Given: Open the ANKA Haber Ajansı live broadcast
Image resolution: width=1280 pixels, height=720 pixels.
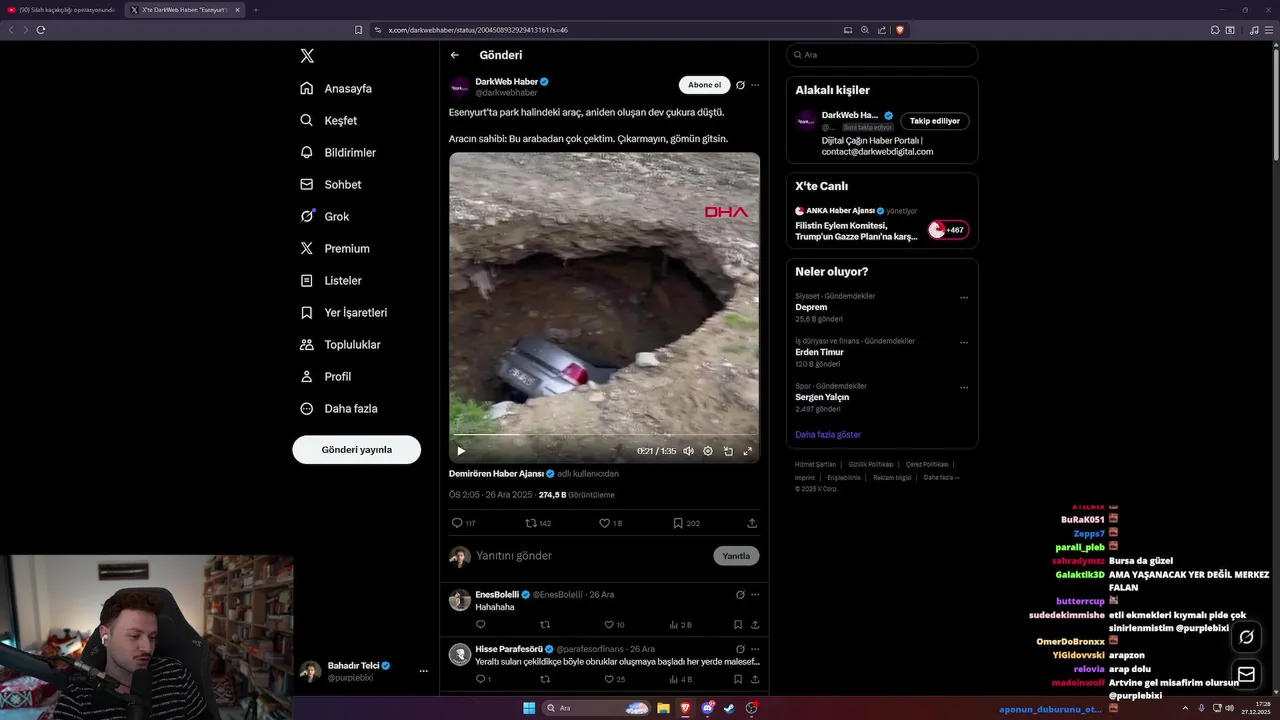Looking at the screenshot, I should (x=882, y=225).
